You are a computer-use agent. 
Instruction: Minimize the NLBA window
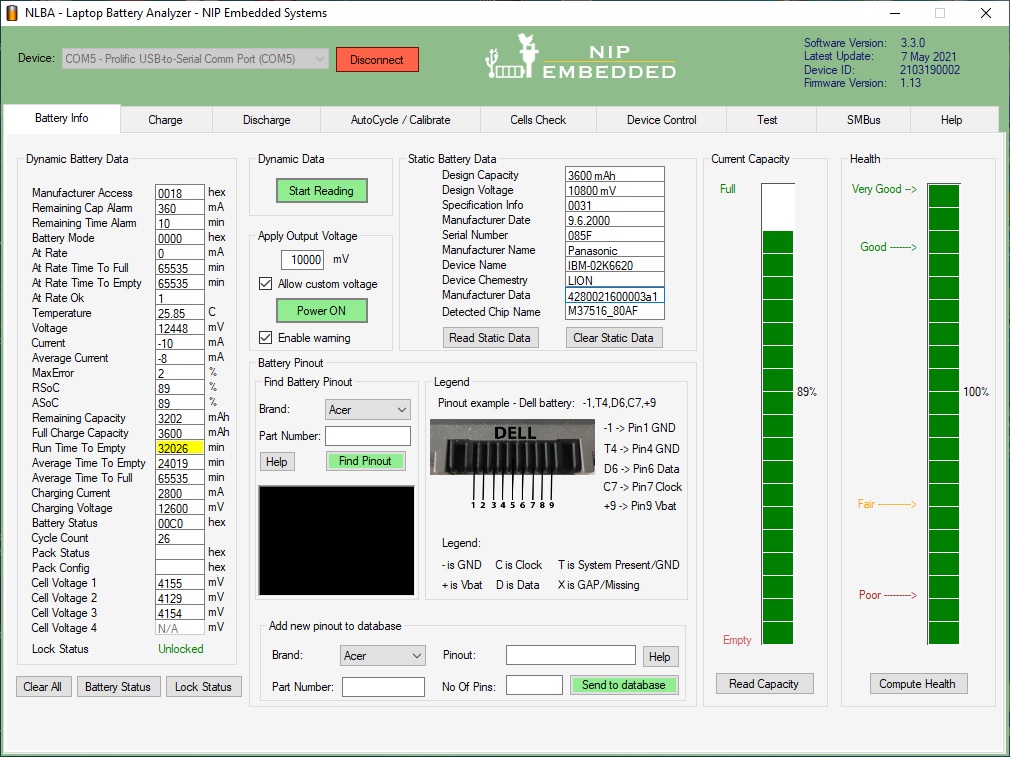tap(895, 13)
